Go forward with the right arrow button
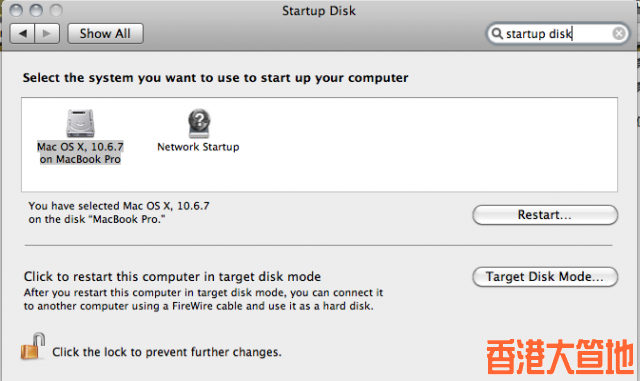 (47, 33)
